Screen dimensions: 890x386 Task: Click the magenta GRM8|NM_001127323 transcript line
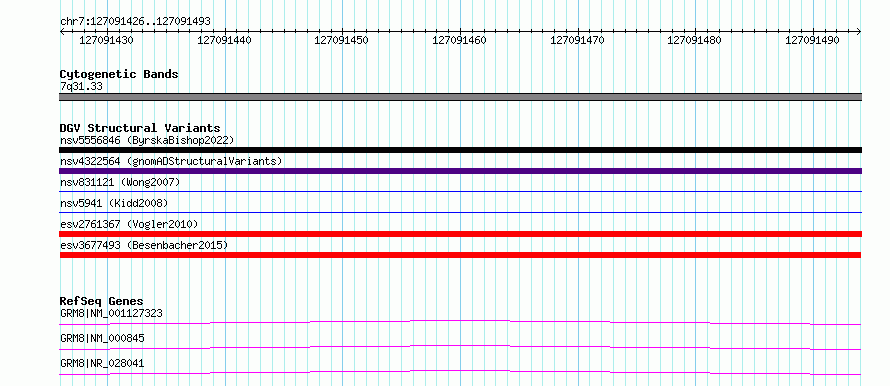[x=460, y=322]
